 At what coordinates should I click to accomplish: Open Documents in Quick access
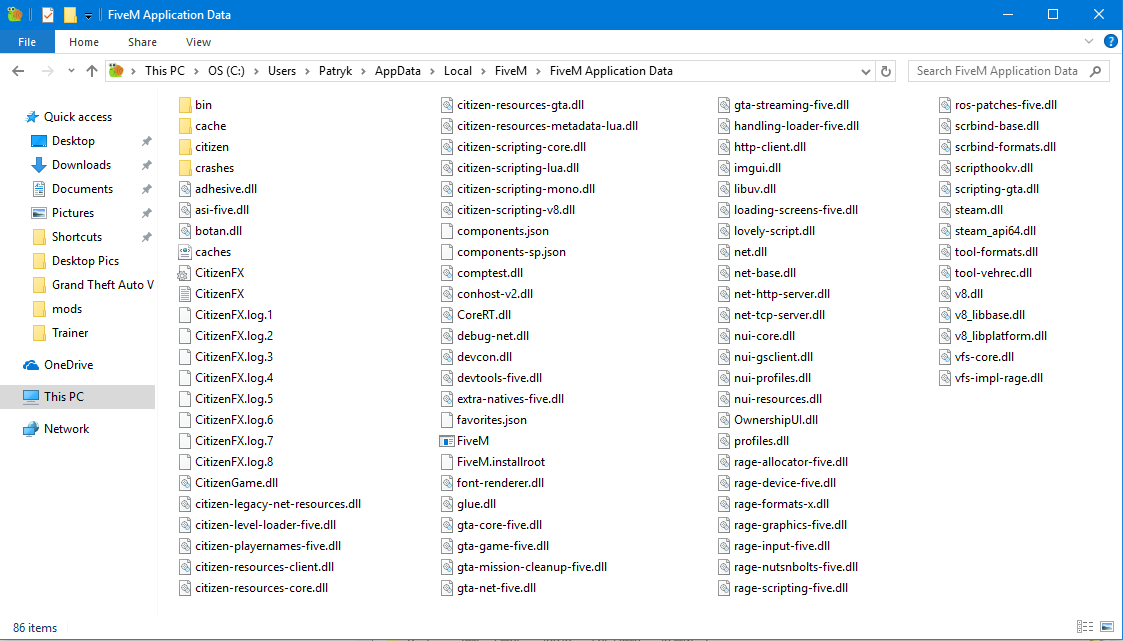pyautogui.click(x=82, y=189)
